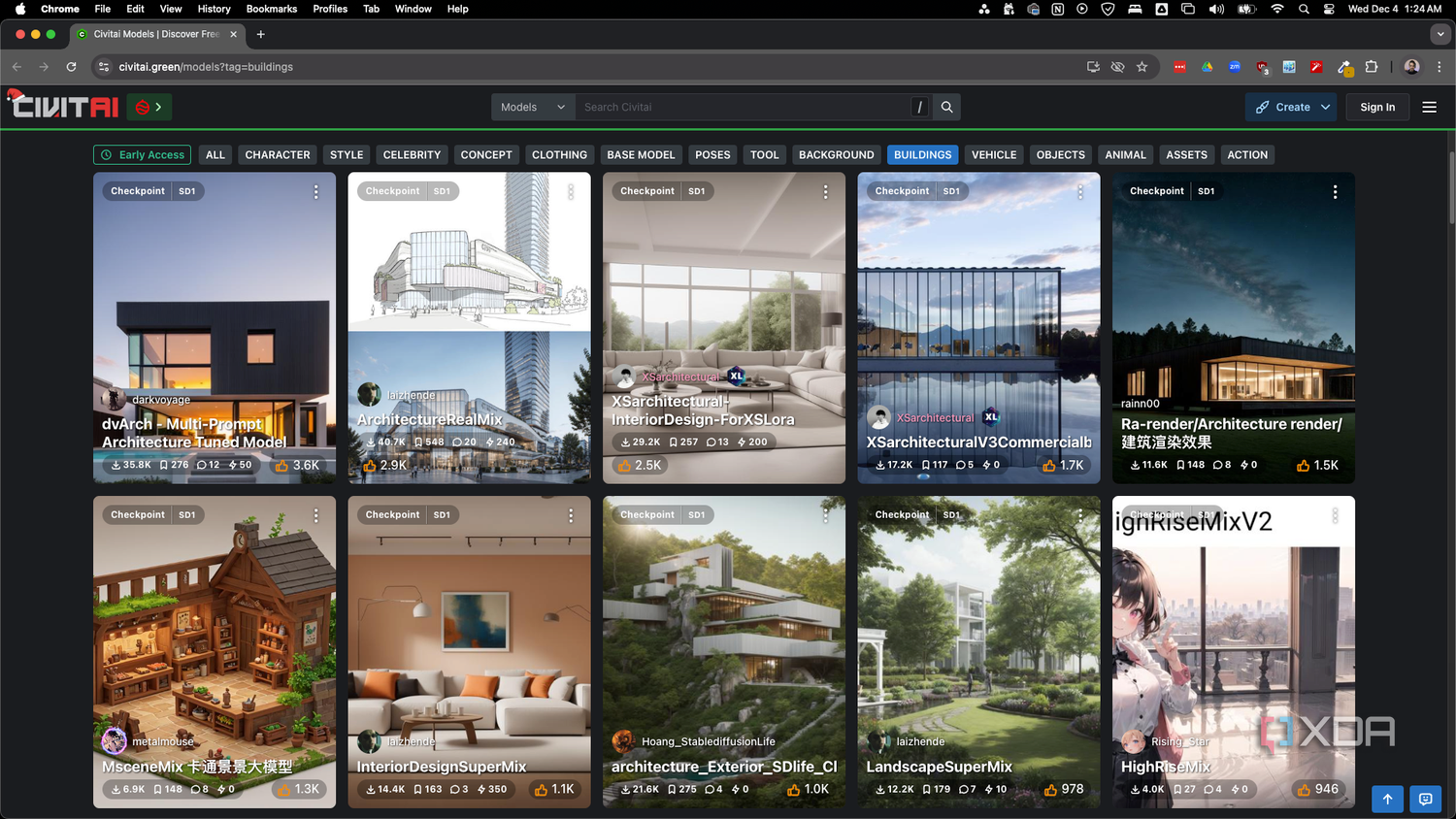This screenshot has width=1456, height=819.
Task: Click the 35.8K download count on dvArch card
Action: click(x=131, y=465)
